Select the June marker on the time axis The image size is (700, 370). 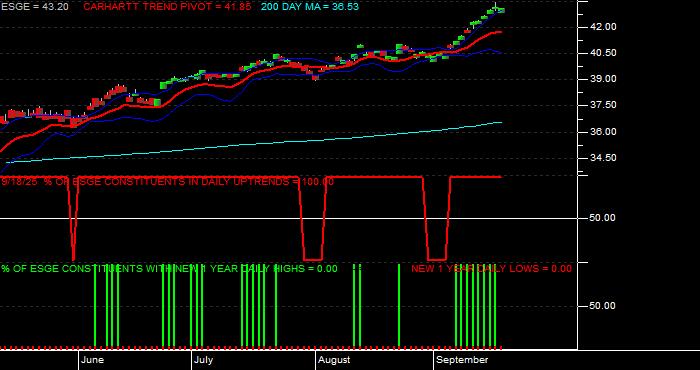(x=93, y=360)
